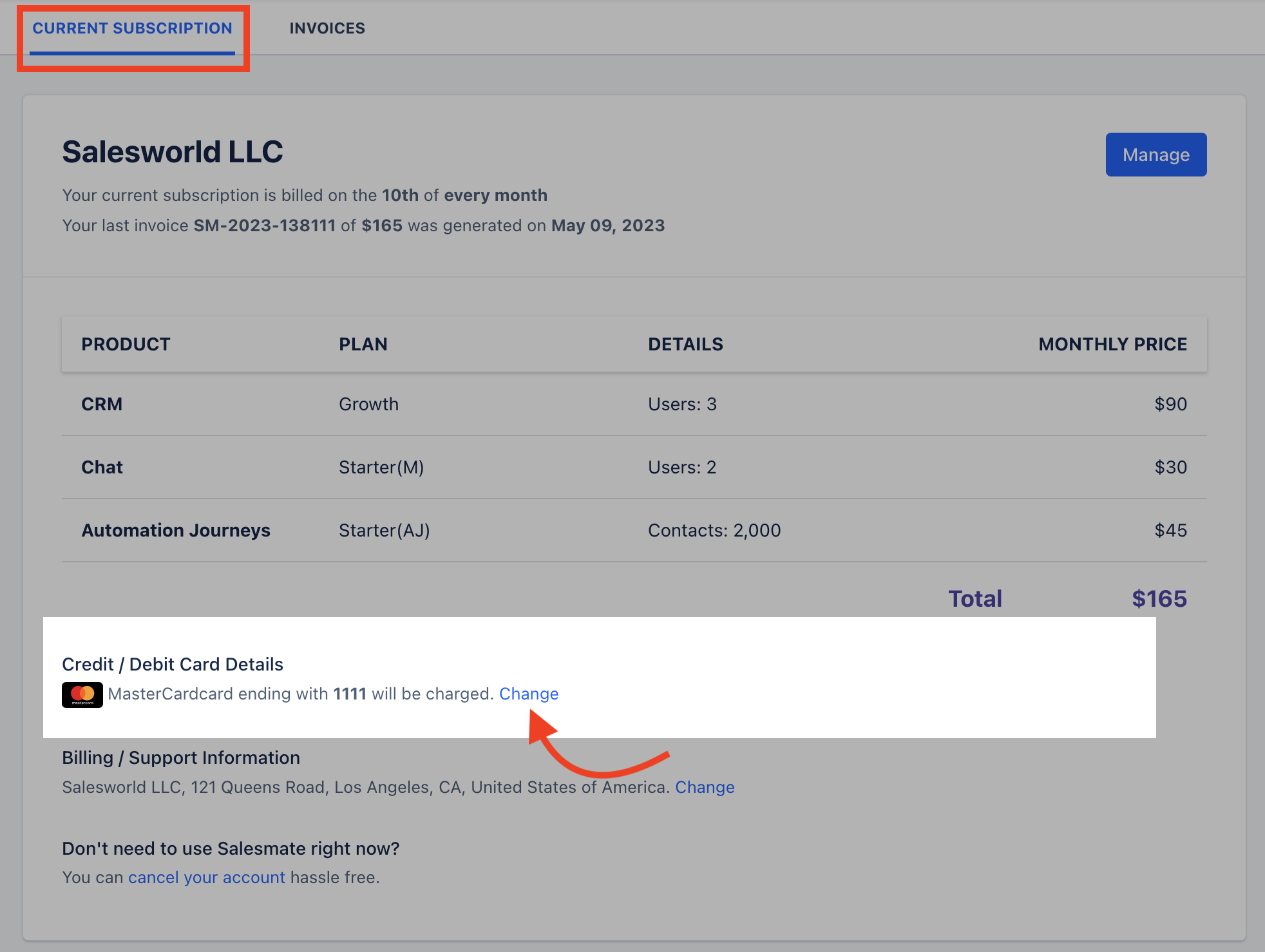Screen dimensions: 1265x952
Task: Click the PLAN column header
Action: [x=363, y=344]
